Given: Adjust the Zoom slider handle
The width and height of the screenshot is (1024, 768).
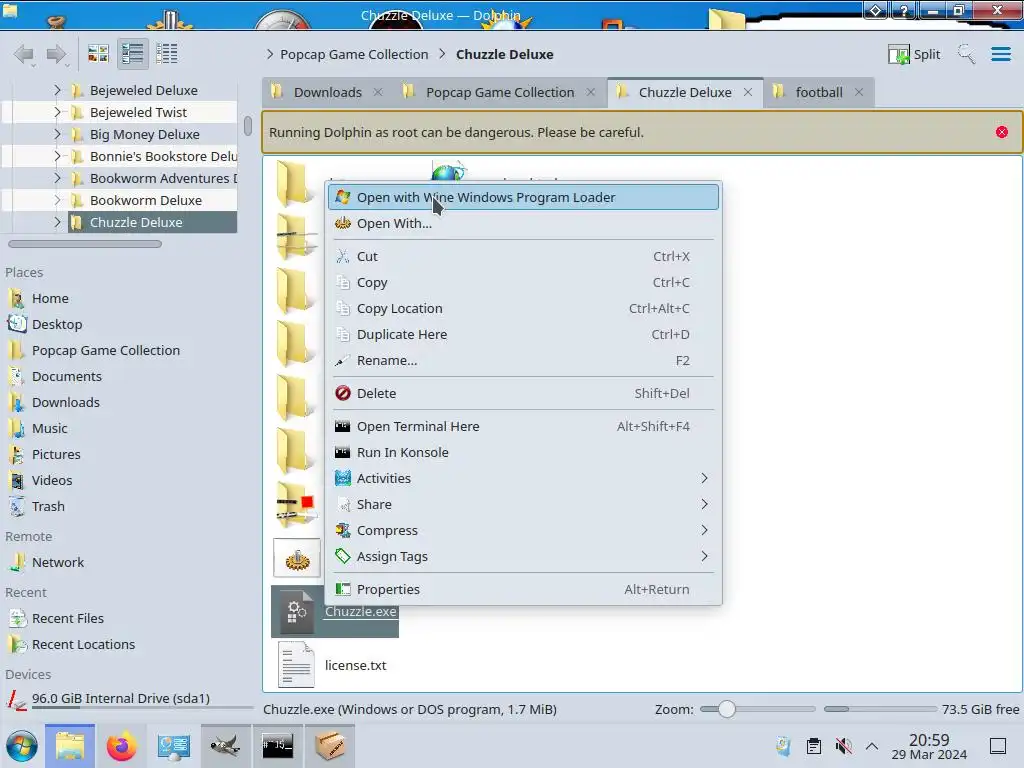Looking at the screenshot, I should pyautogui.click(x=726, y=709).
